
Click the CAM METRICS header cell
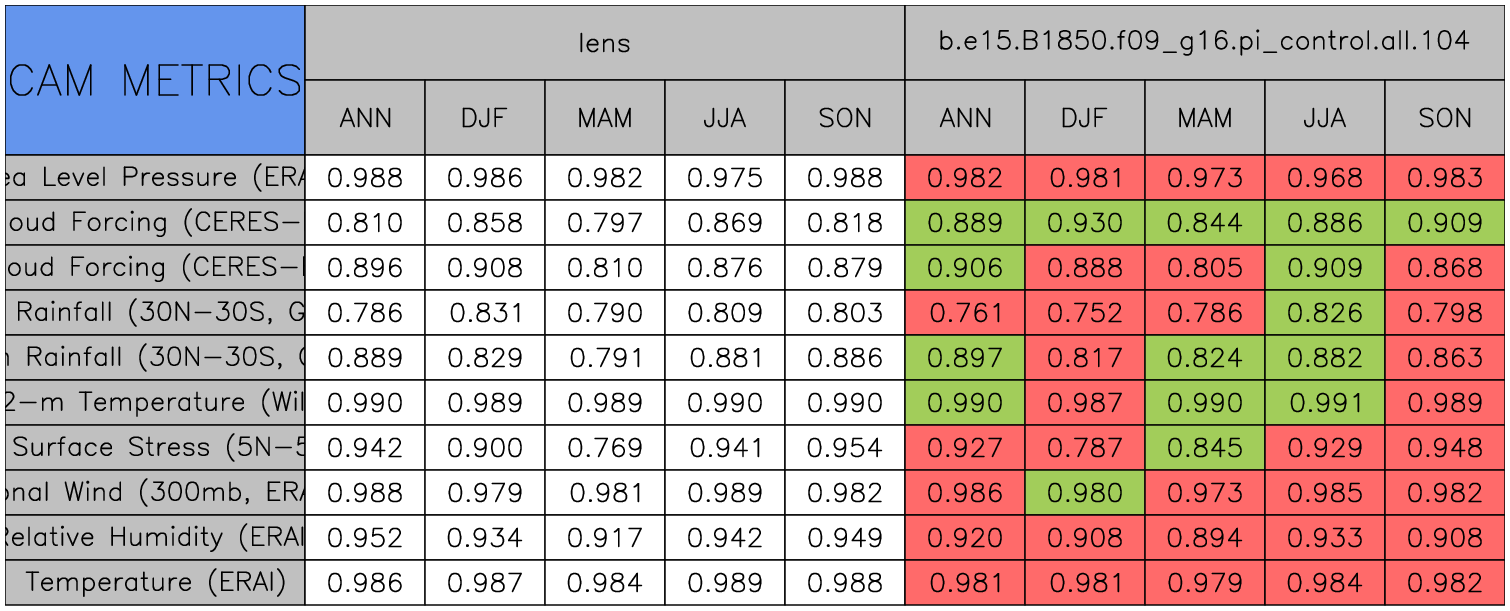coord(155,80)
